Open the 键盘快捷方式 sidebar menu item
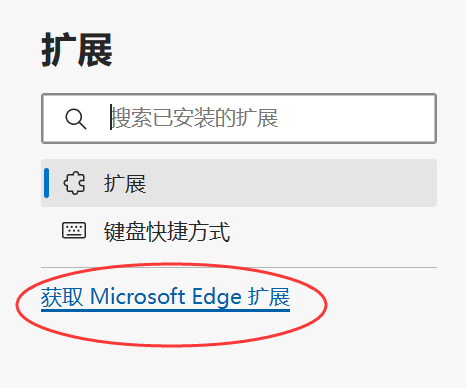This screenshot has height=388, width=466. pos(239,231)
